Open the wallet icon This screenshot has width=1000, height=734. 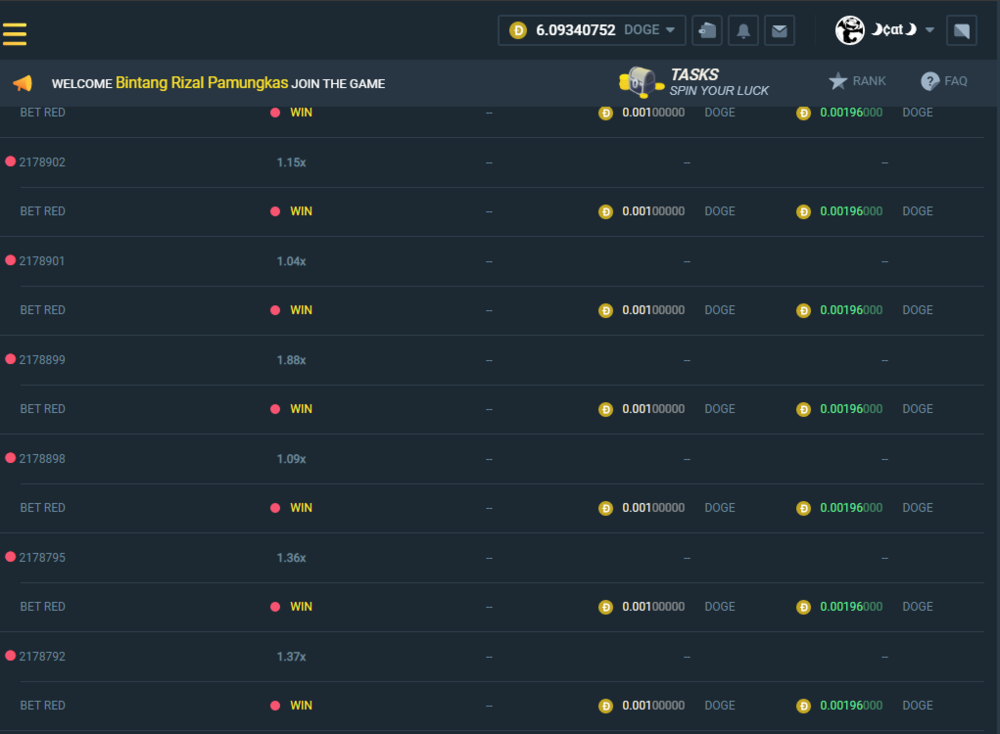(x=707, y=30)
